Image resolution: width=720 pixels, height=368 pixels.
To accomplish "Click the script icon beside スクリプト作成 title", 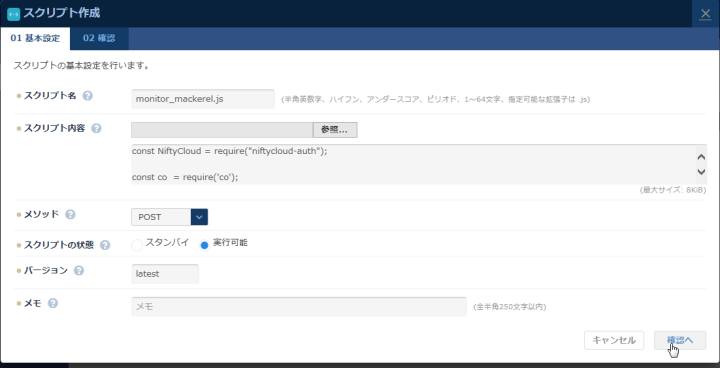I will coord(14,14).
